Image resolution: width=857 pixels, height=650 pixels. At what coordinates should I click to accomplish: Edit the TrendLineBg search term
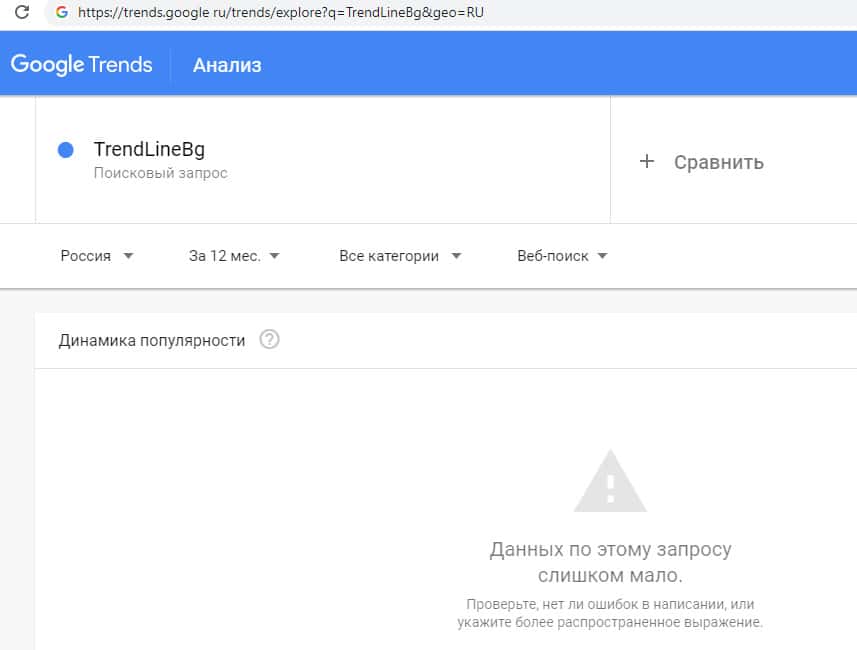point(149,150)
